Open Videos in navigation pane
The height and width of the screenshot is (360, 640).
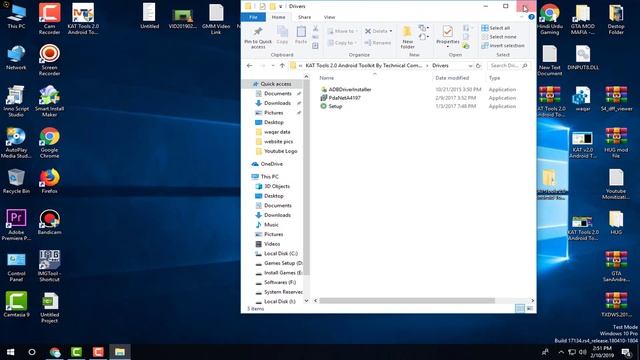[x=272, y=244]
